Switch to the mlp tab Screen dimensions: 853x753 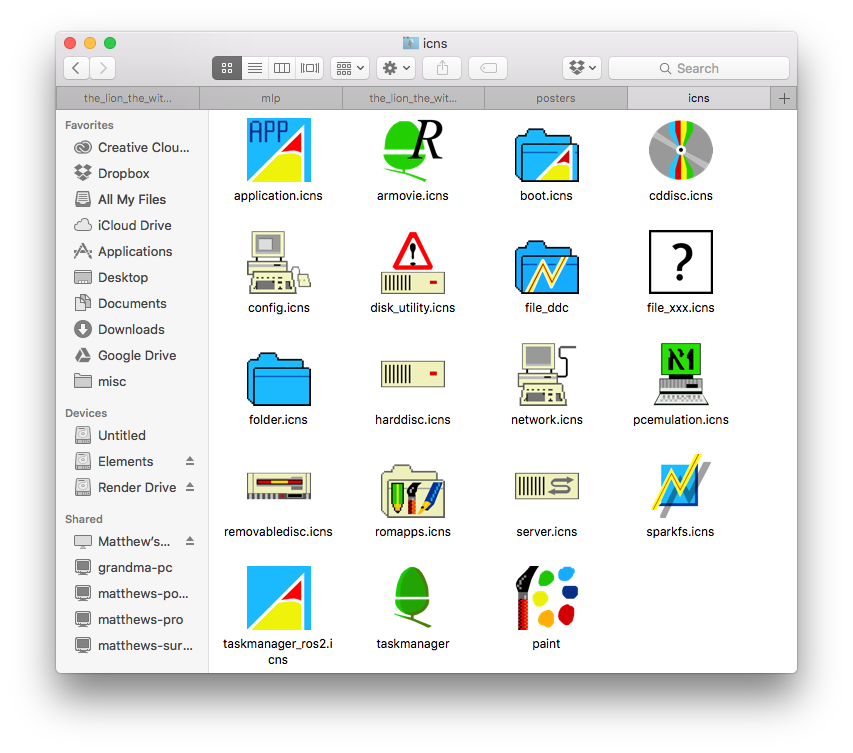point(270,98)
